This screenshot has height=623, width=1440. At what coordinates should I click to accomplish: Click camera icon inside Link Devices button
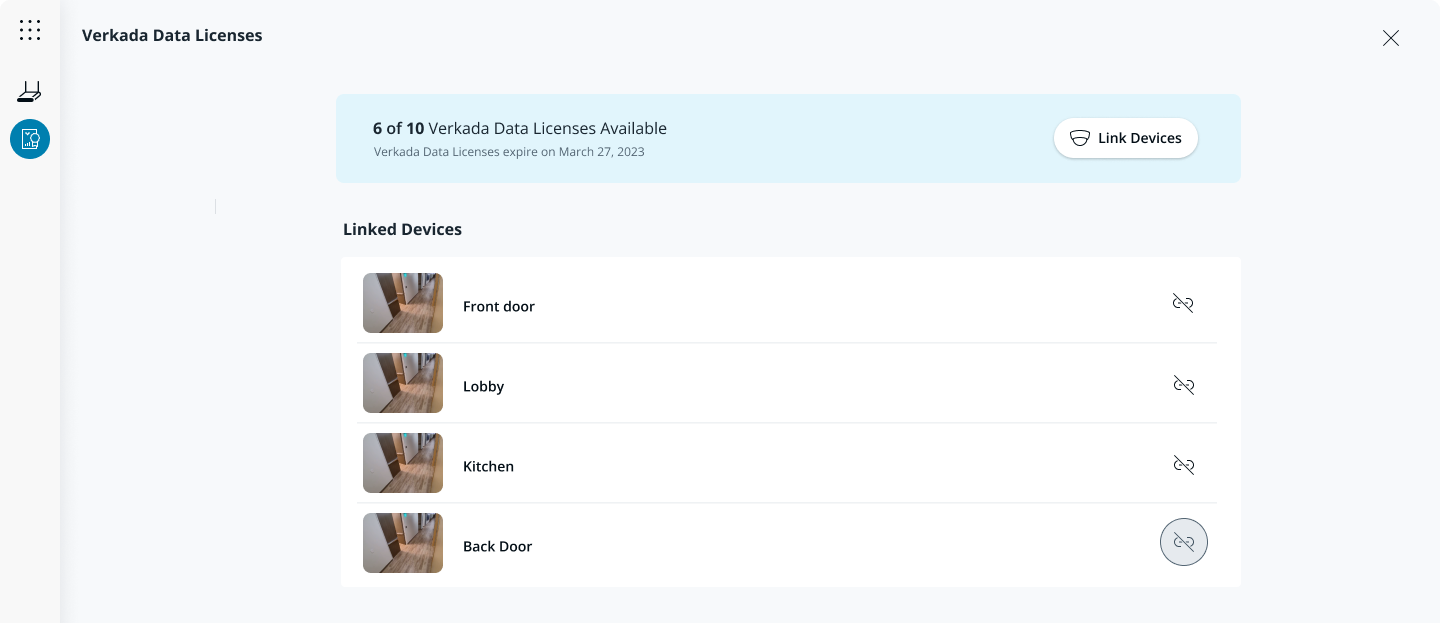[x=1079, y=138]
